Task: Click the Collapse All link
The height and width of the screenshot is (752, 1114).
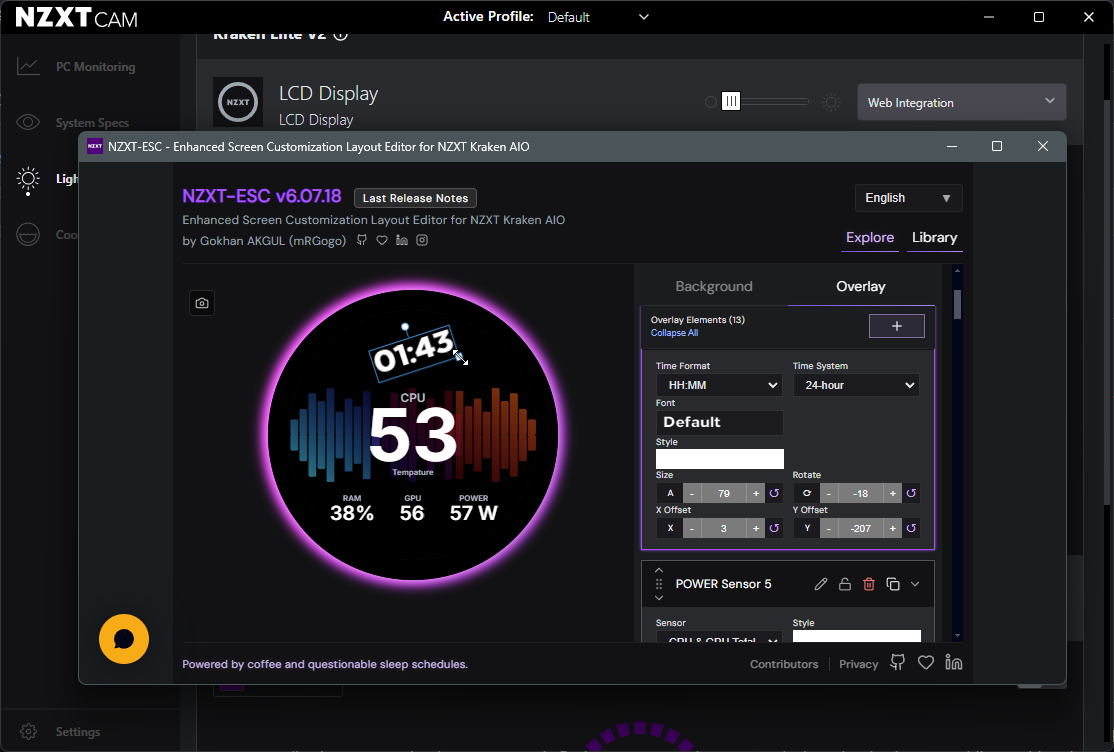Action: click(x=674, y=333)
